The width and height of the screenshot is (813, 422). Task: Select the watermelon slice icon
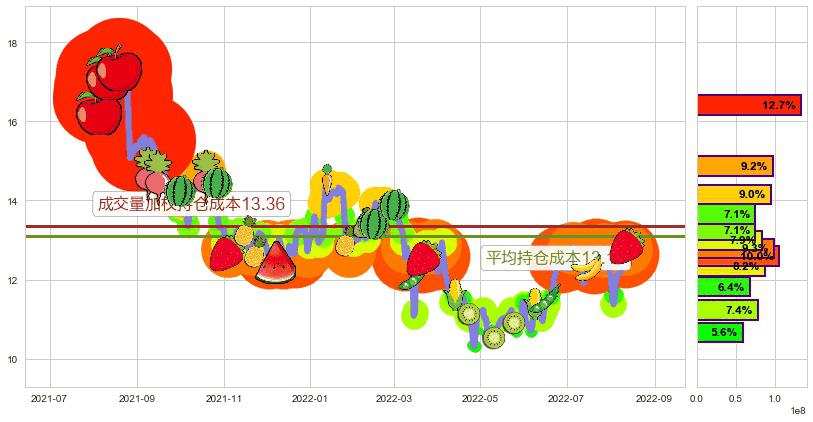point(275,264)
